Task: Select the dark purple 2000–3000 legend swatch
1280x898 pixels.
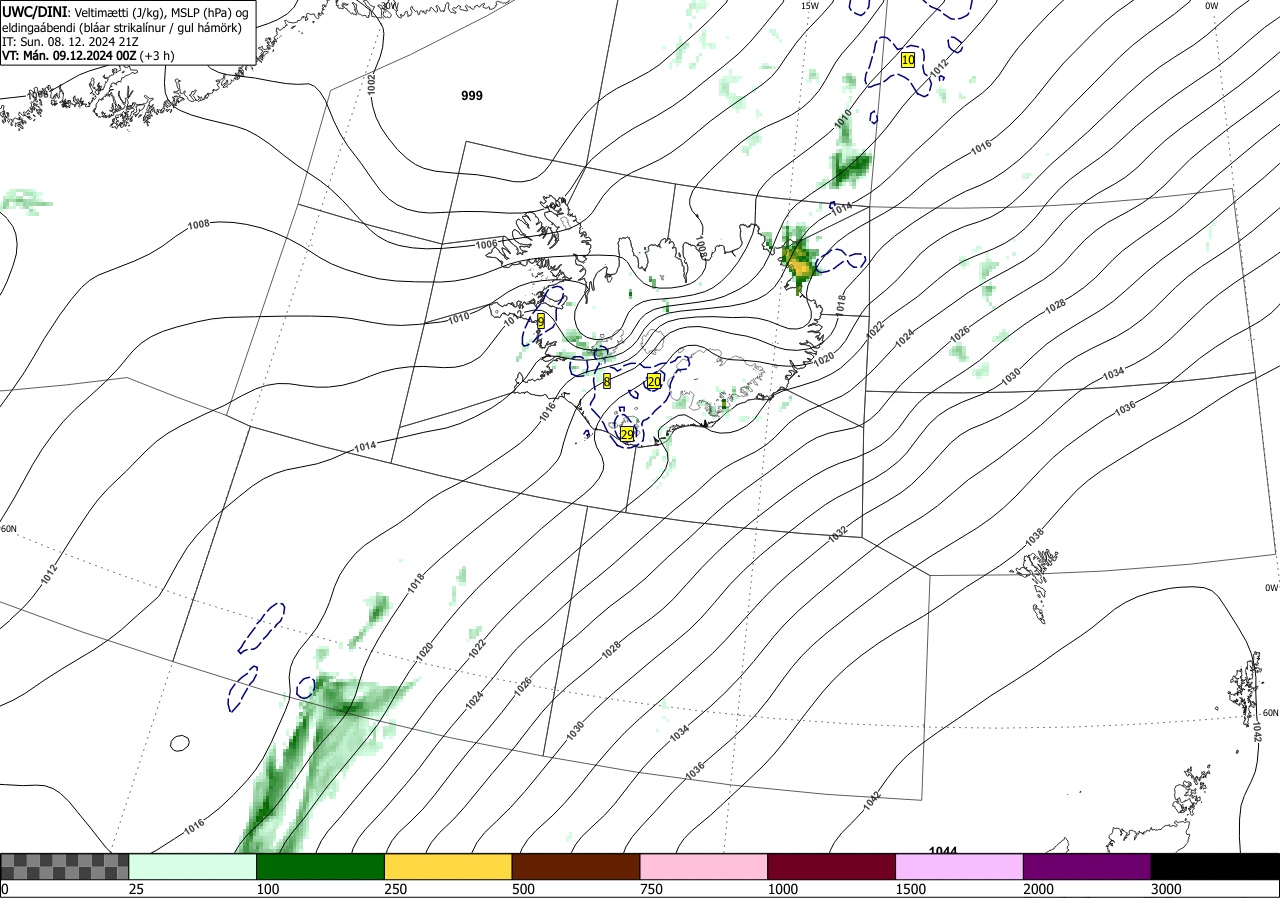Action: pos(1088,866)
